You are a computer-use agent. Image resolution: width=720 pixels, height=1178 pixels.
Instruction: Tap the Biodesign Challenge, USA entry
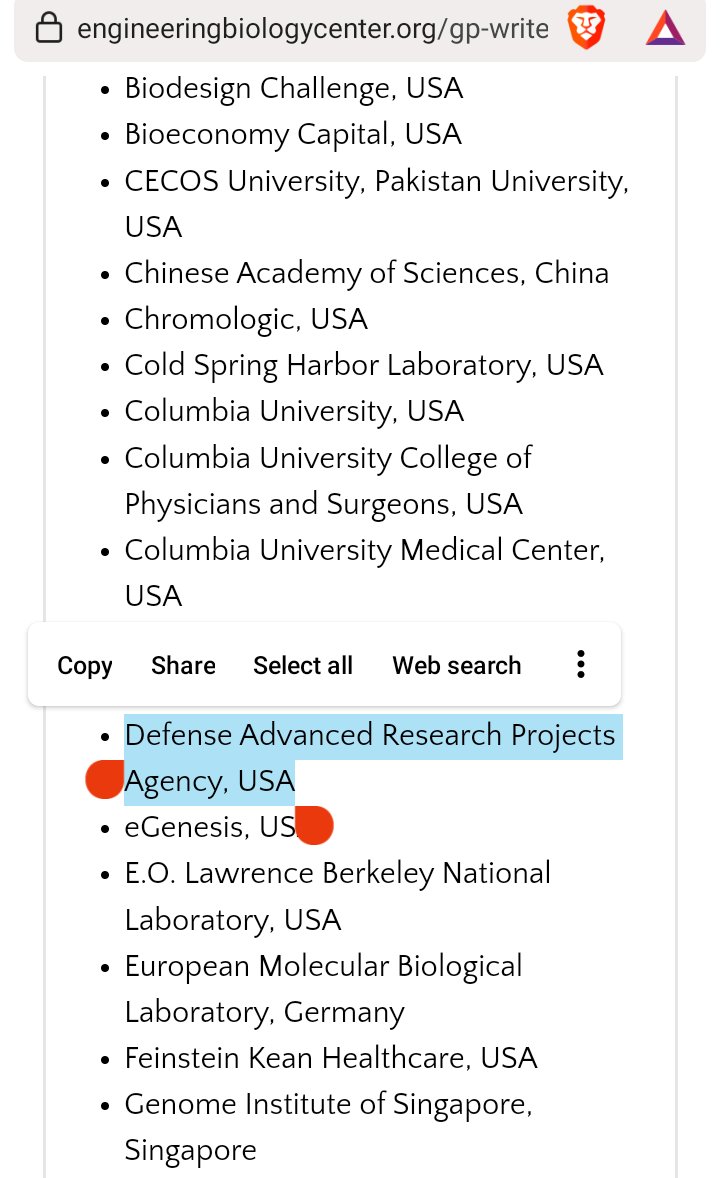click(293, 88)
